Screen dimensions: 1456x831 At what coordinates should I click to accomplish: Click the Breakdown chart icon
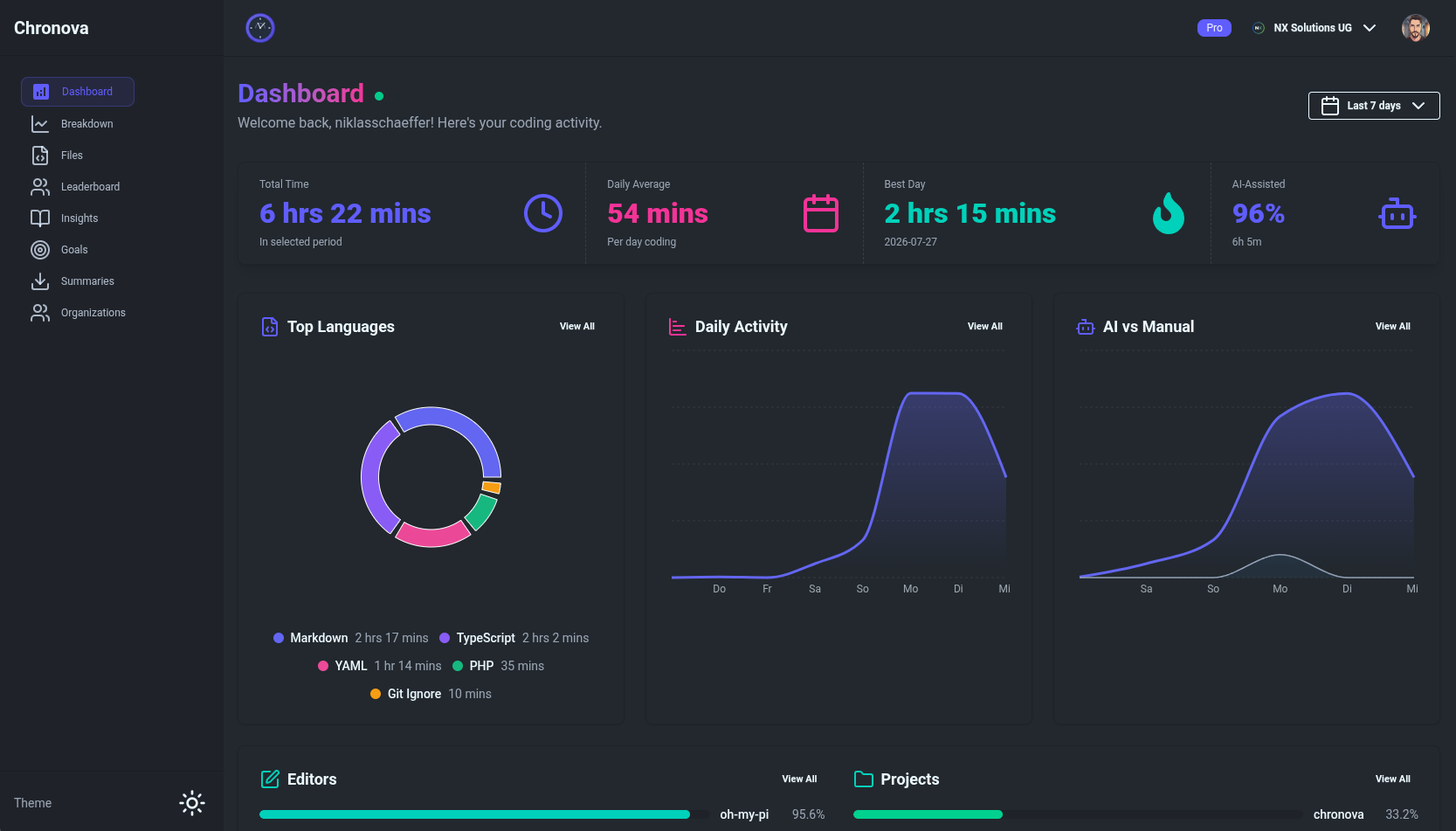40,124
